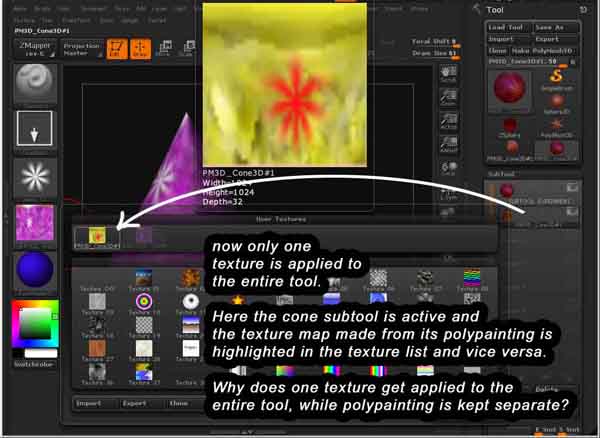
Task: Select the concentric rings target texture
Action: coord(144,302)
